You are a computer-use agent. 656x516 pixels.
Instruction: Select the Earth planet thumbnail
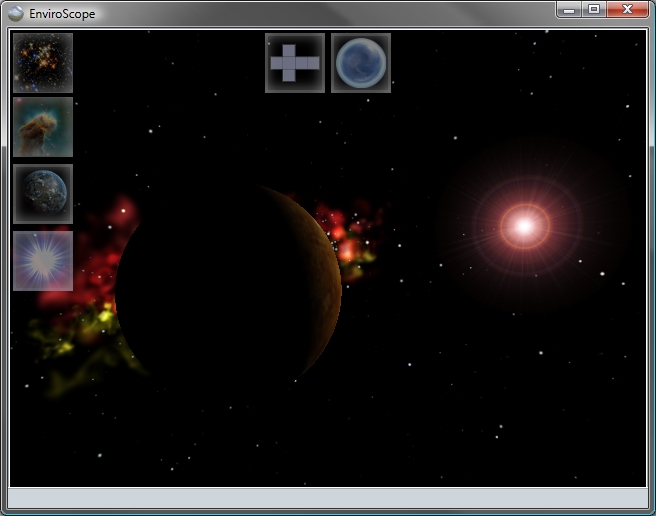coord(43,194)
